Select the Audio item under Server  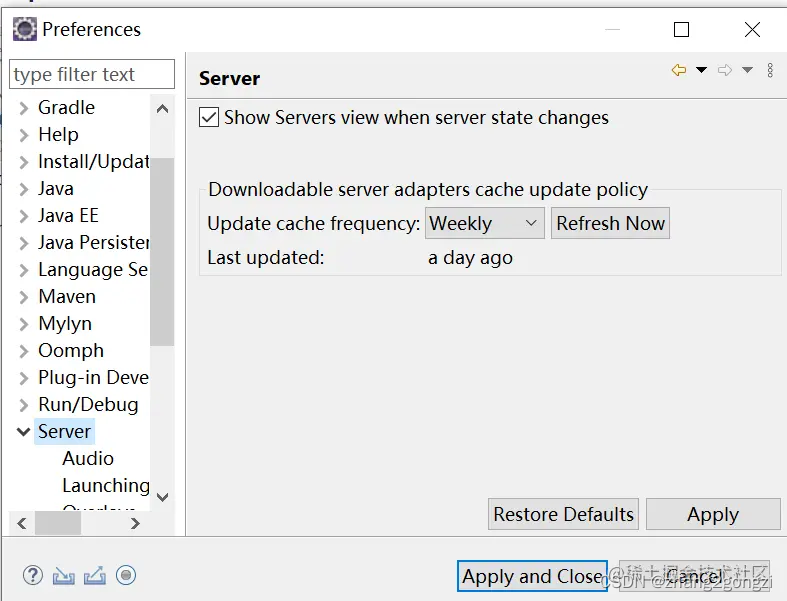click(x=88, y=458)
